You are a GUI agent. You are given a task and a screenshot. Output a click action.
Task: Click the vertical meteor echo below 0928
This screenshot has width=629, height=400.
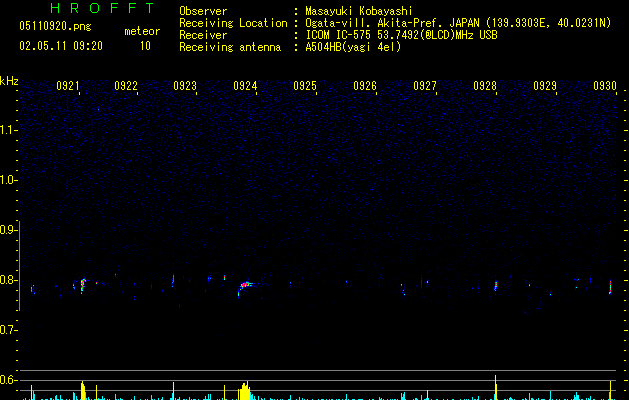pyautogui.click(x=496, y=285)
